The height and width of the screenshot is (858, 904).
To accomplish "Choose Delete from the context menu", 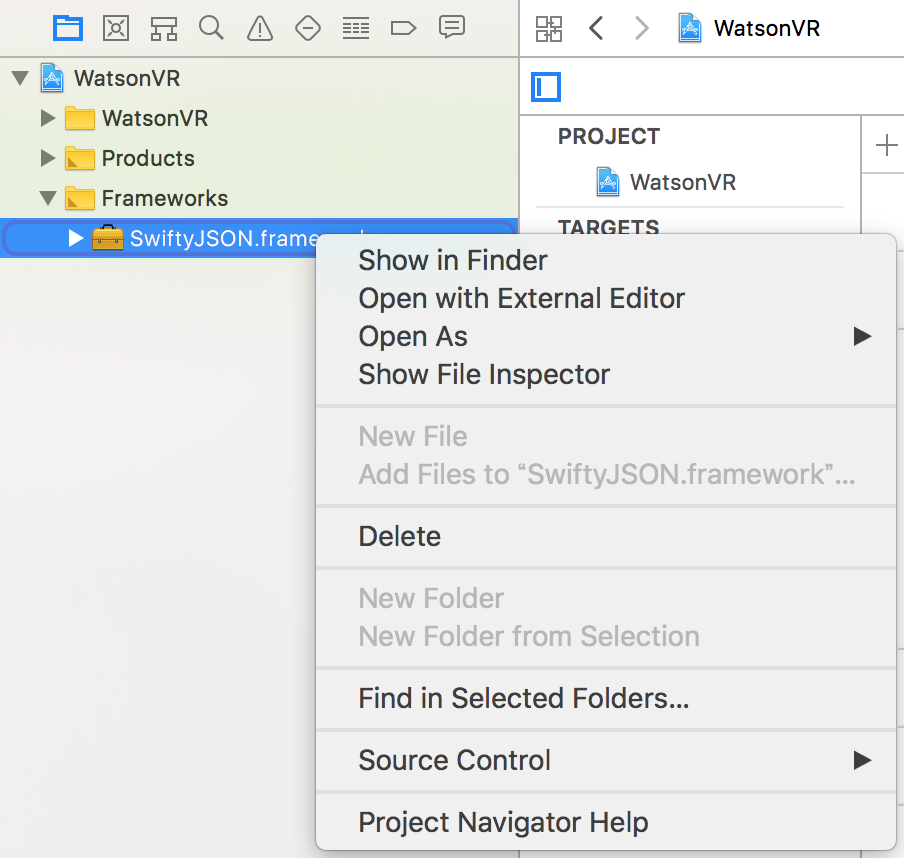I will 606,536.
